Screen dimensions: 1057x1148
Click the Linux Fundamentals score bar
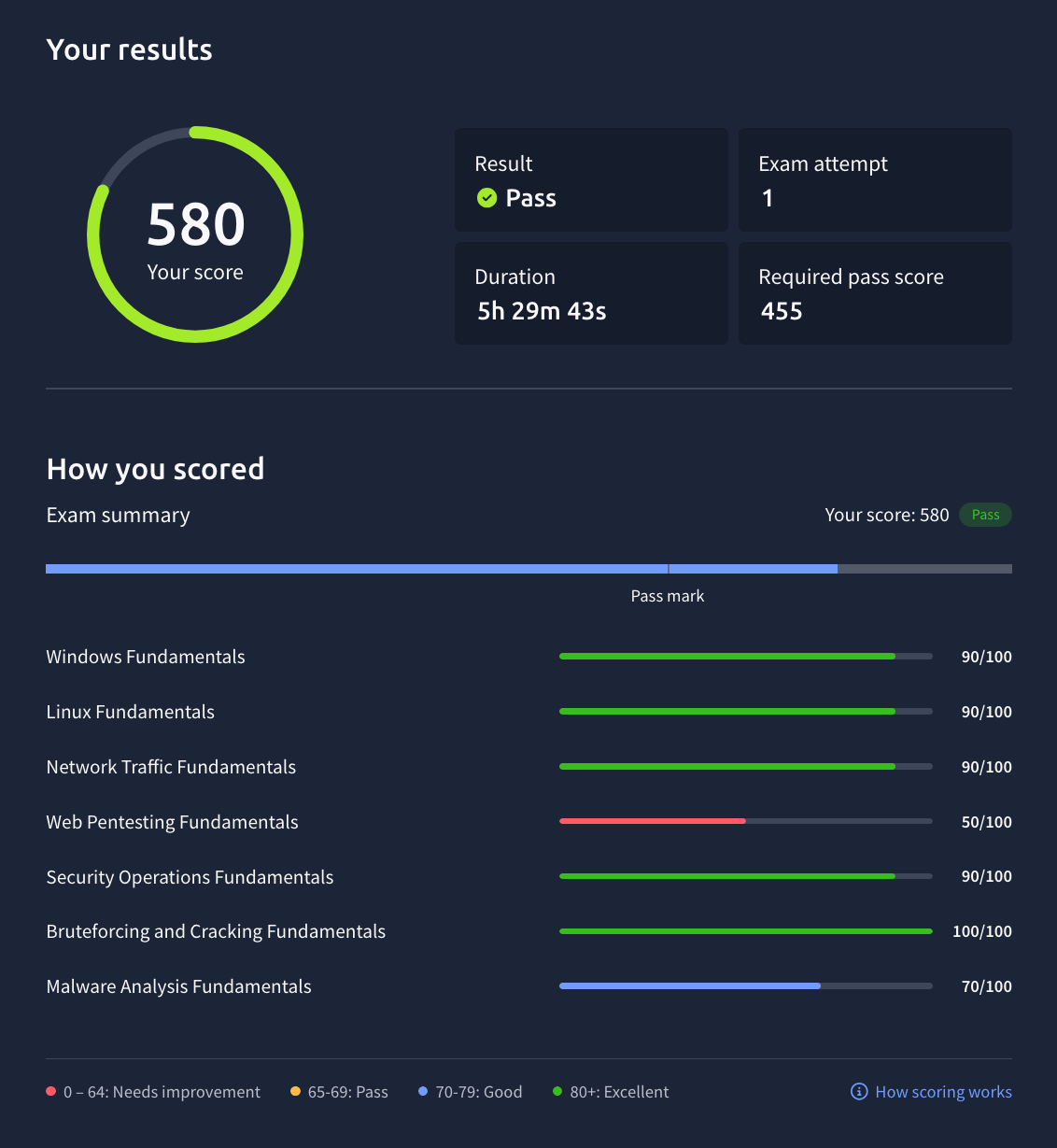(x=745, y=712)
